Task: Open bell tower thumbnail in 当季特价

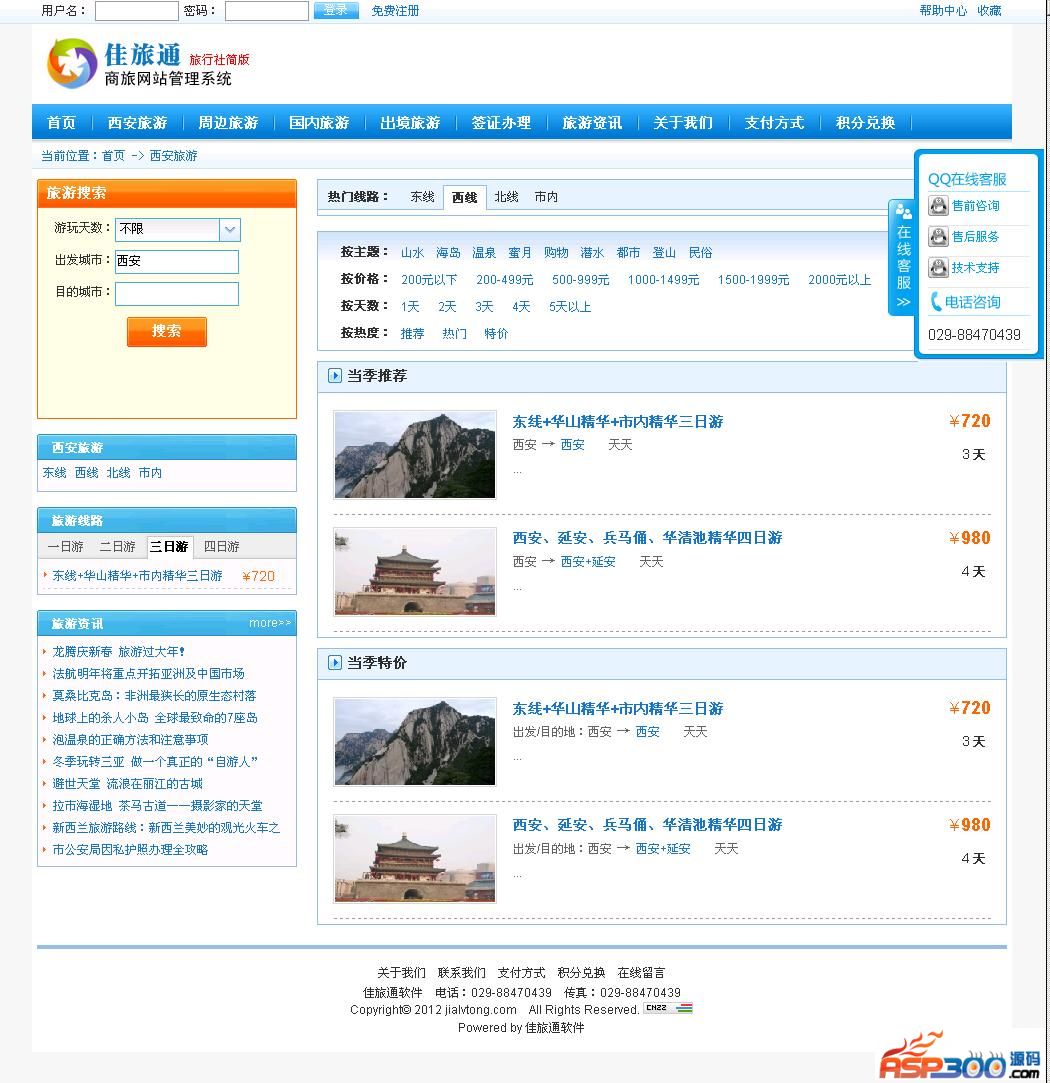Action: click(414, 859)
